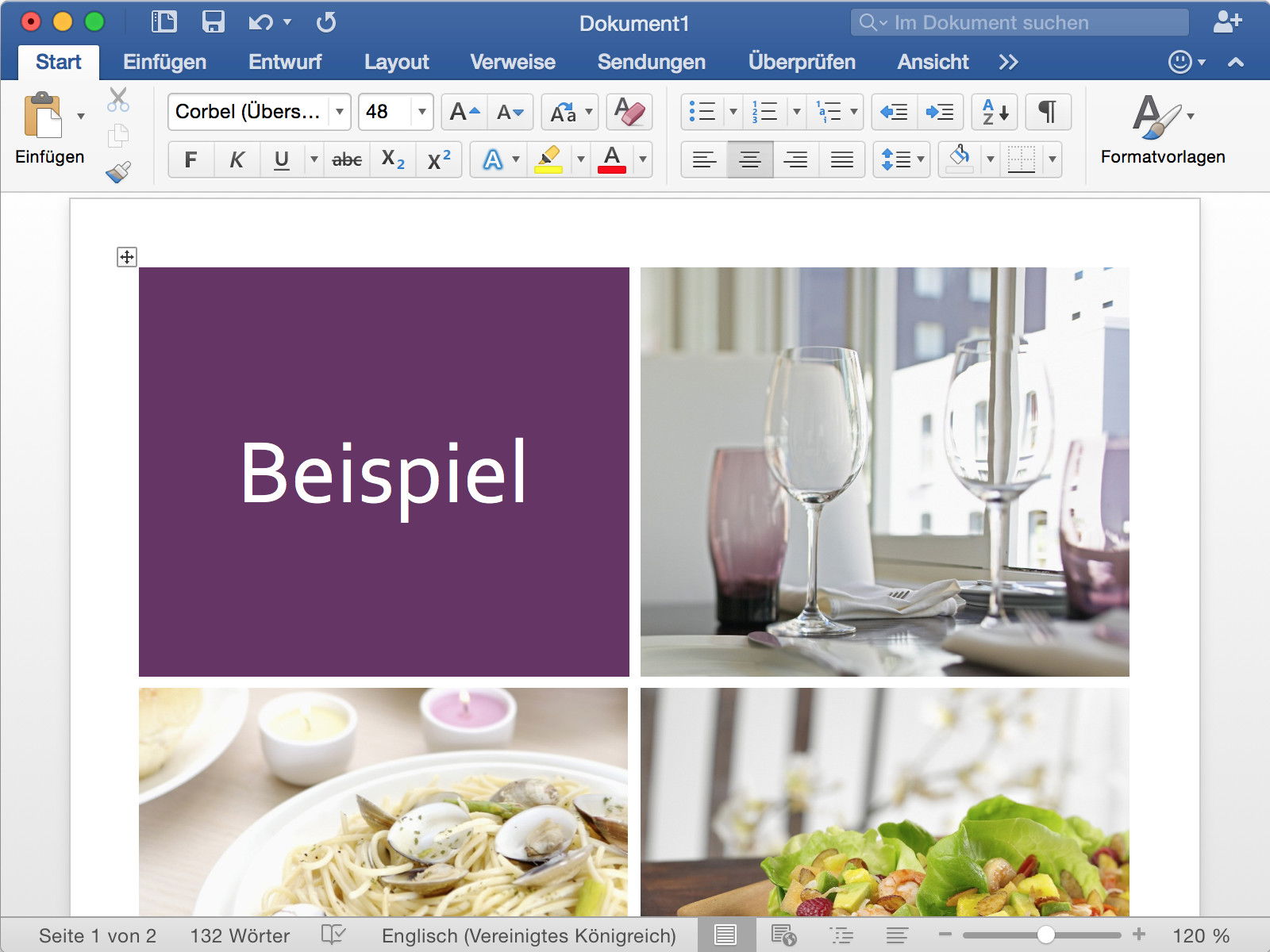This screenshot has width=1270, height=952.
Task: Apply strikethrough formatting (abc)
Action: (347, 159)
